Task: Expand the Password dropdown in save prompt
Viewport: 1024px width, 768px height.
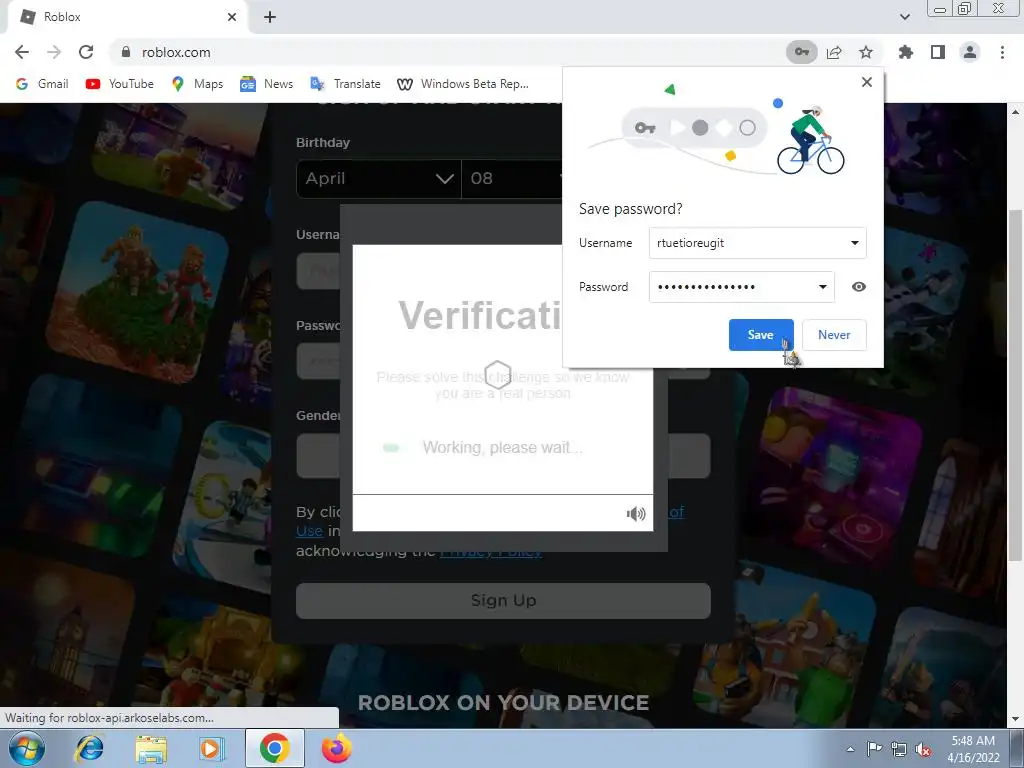Action: pyautogui.click(x=823, y=287)
